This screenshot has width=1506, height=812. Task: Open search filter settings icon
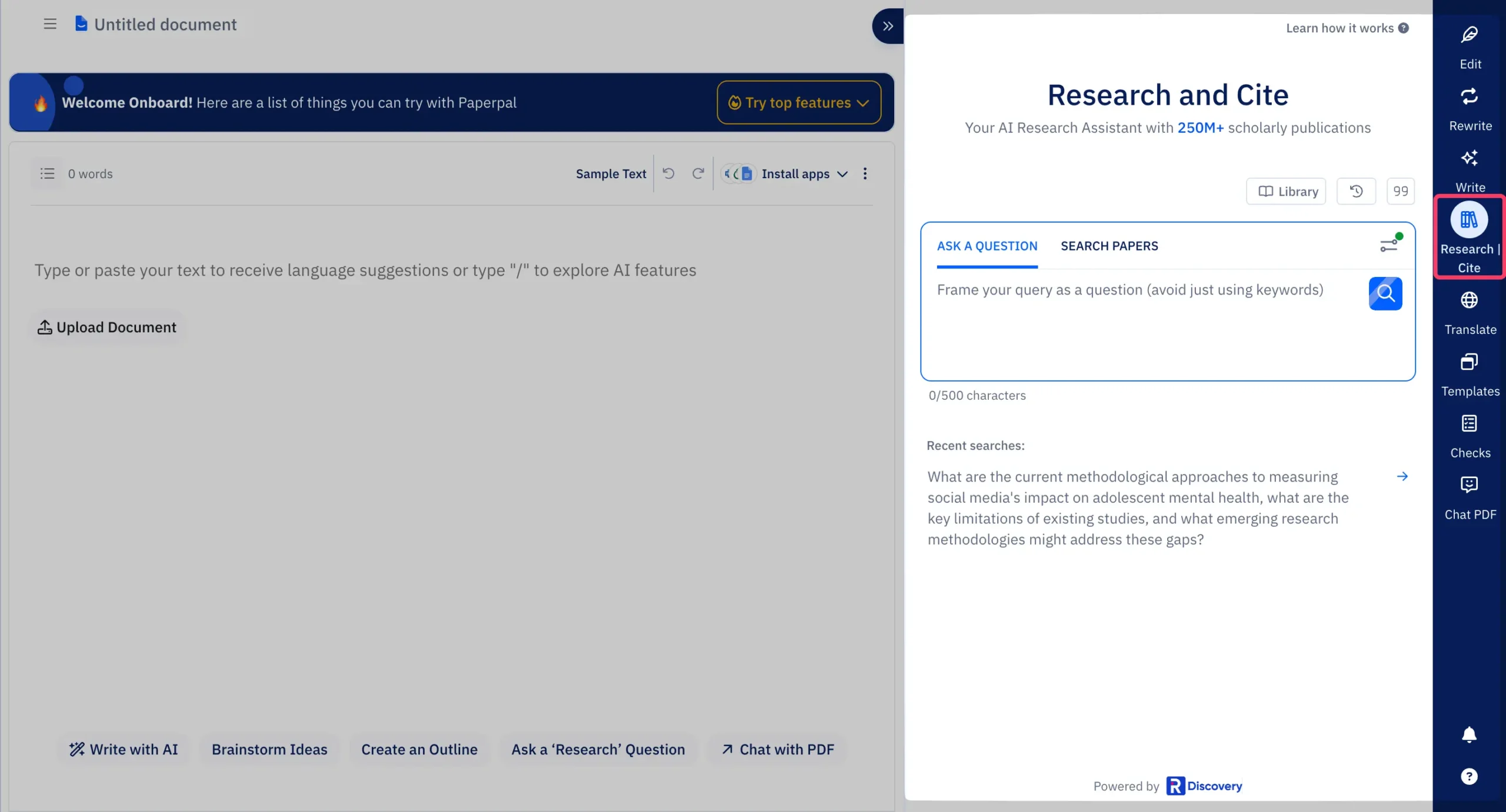1391,244
